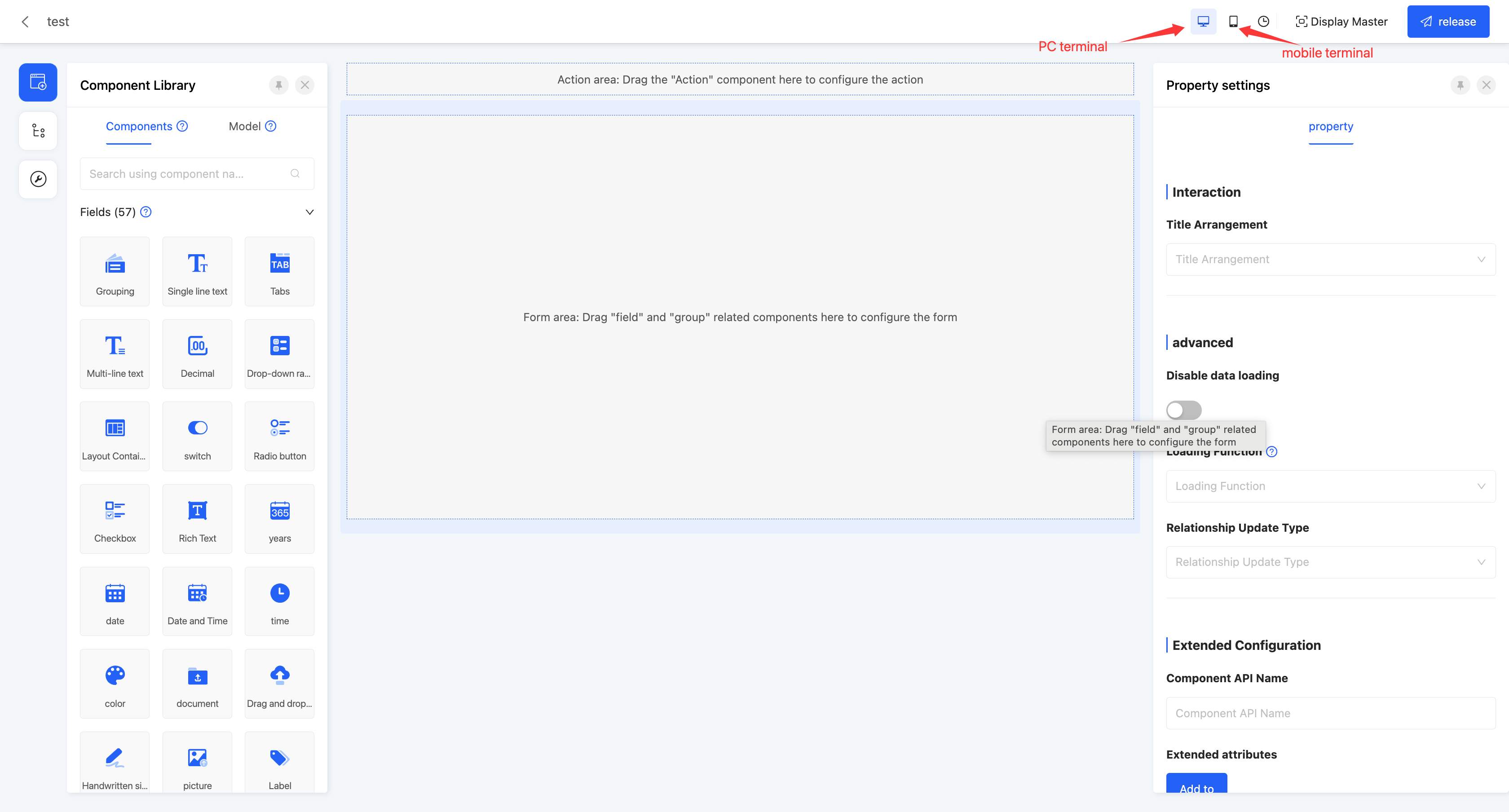
Task: Toggle Disable data loading switch
Action: (1183, 410)
